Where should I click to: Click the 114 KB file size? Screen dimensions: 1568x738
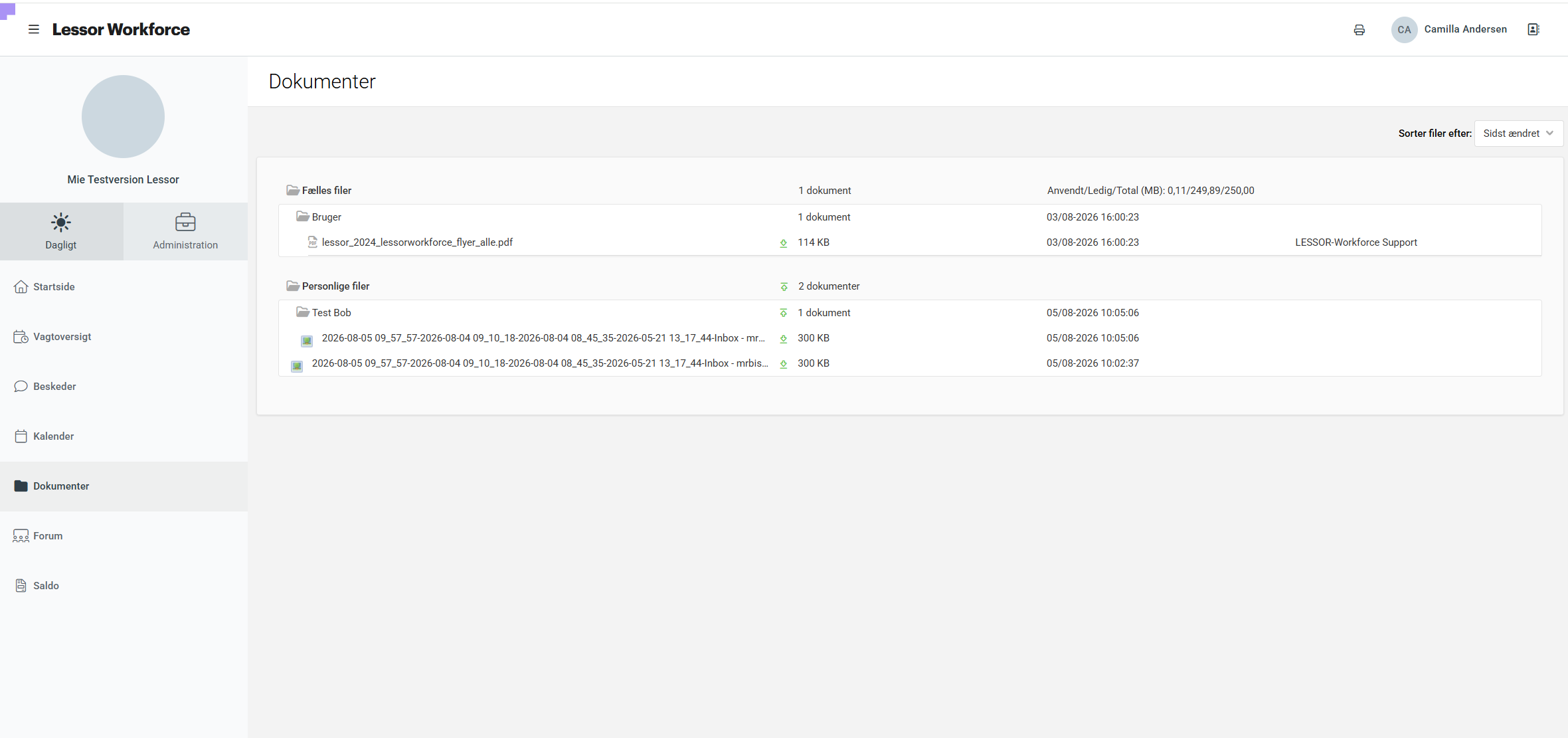[x=814, y=242]
